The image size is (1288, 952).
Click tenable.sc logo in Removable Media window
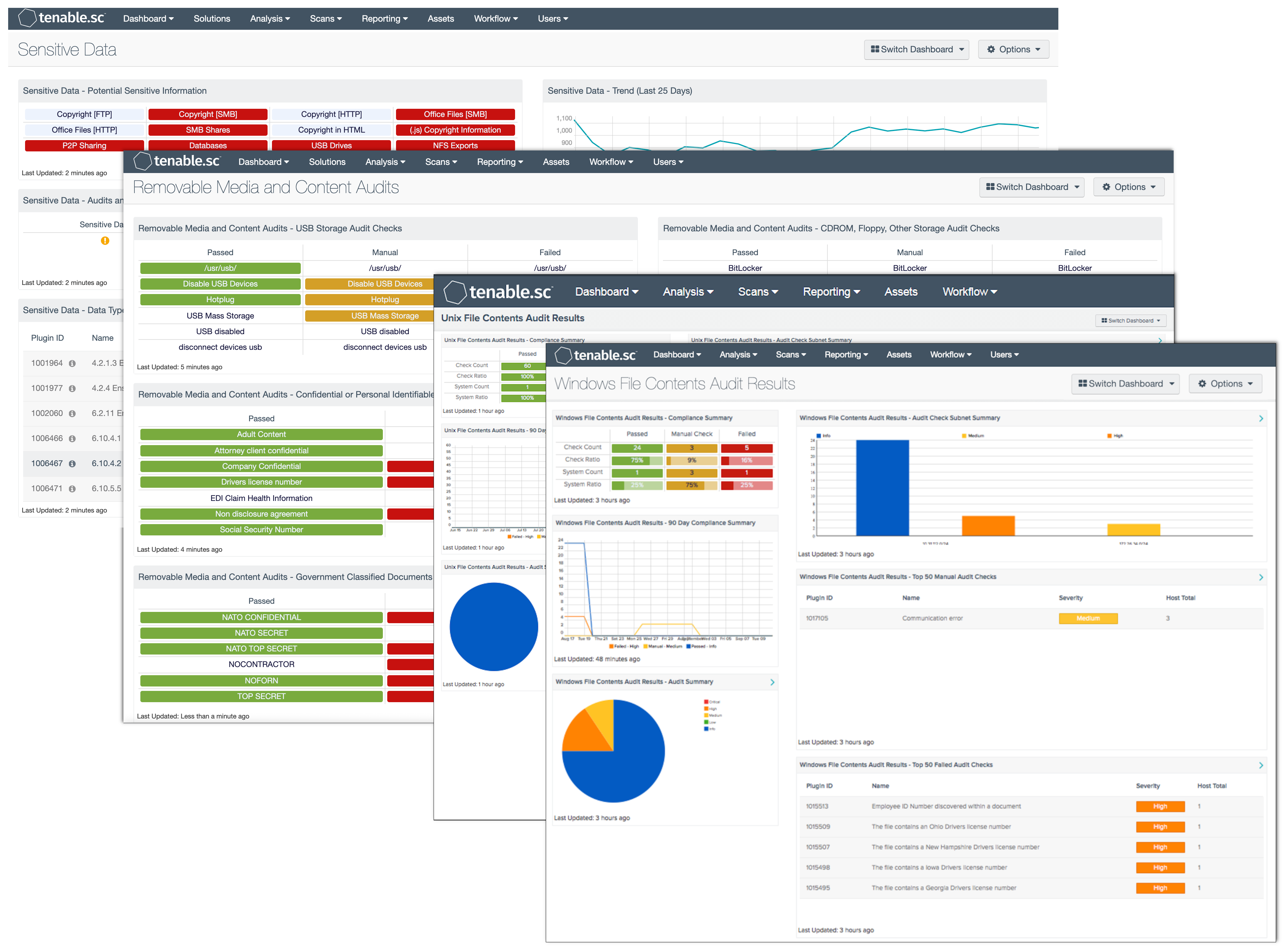tap(177, 162)
